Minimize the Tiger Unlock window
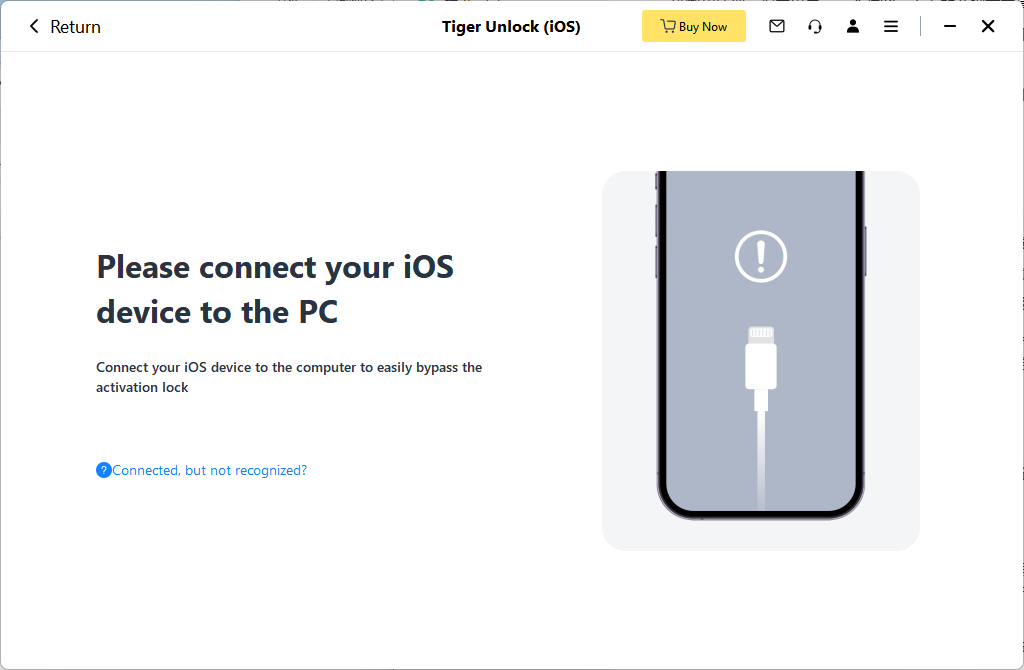 (950, 27)
